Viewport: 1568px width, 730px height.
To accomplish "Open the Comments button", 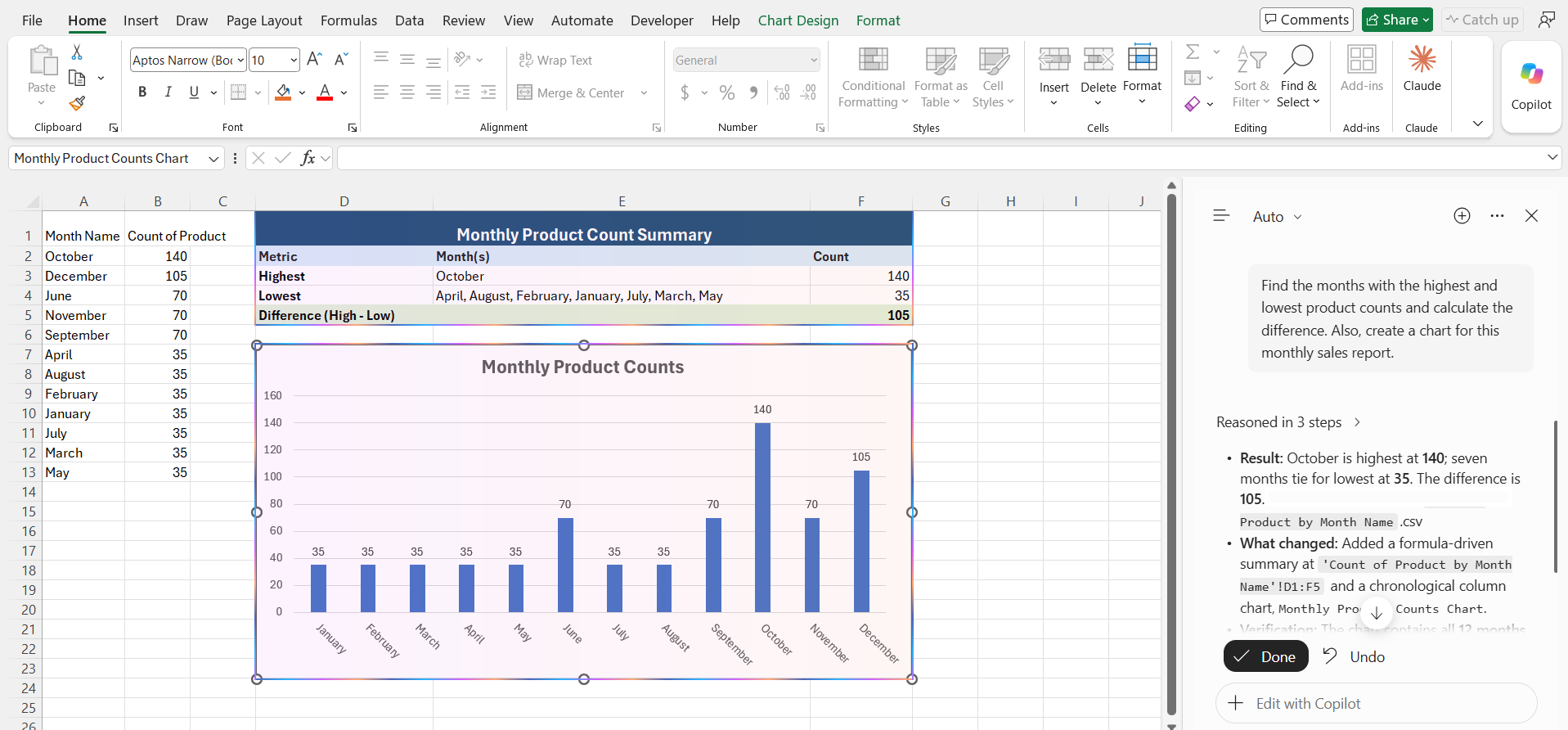I will (1306, 20).
